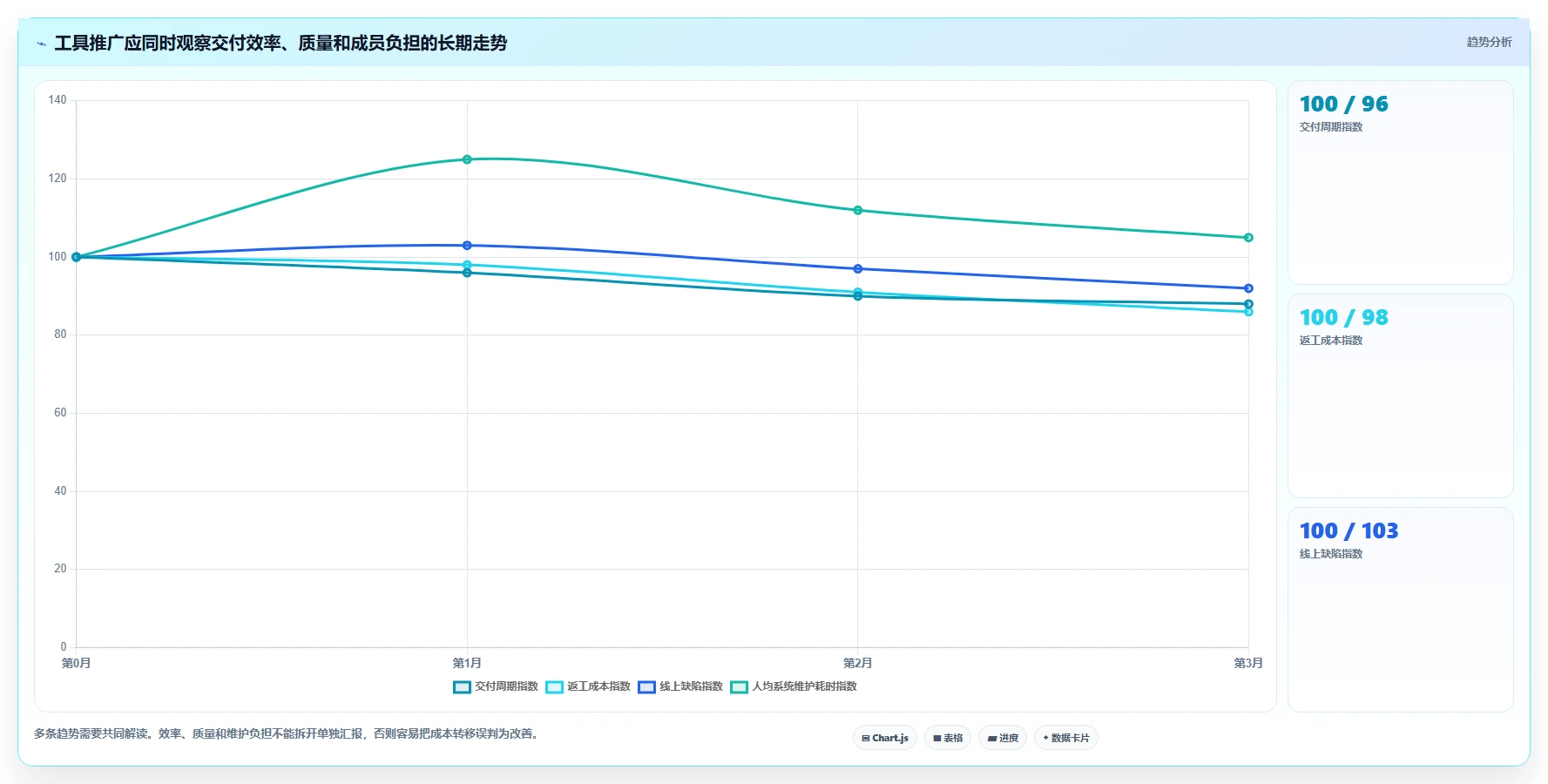The width and height of the screenshot is (1548, 784).
Task: Click the 第3月 x-axis label
Action: point(1248,664)
